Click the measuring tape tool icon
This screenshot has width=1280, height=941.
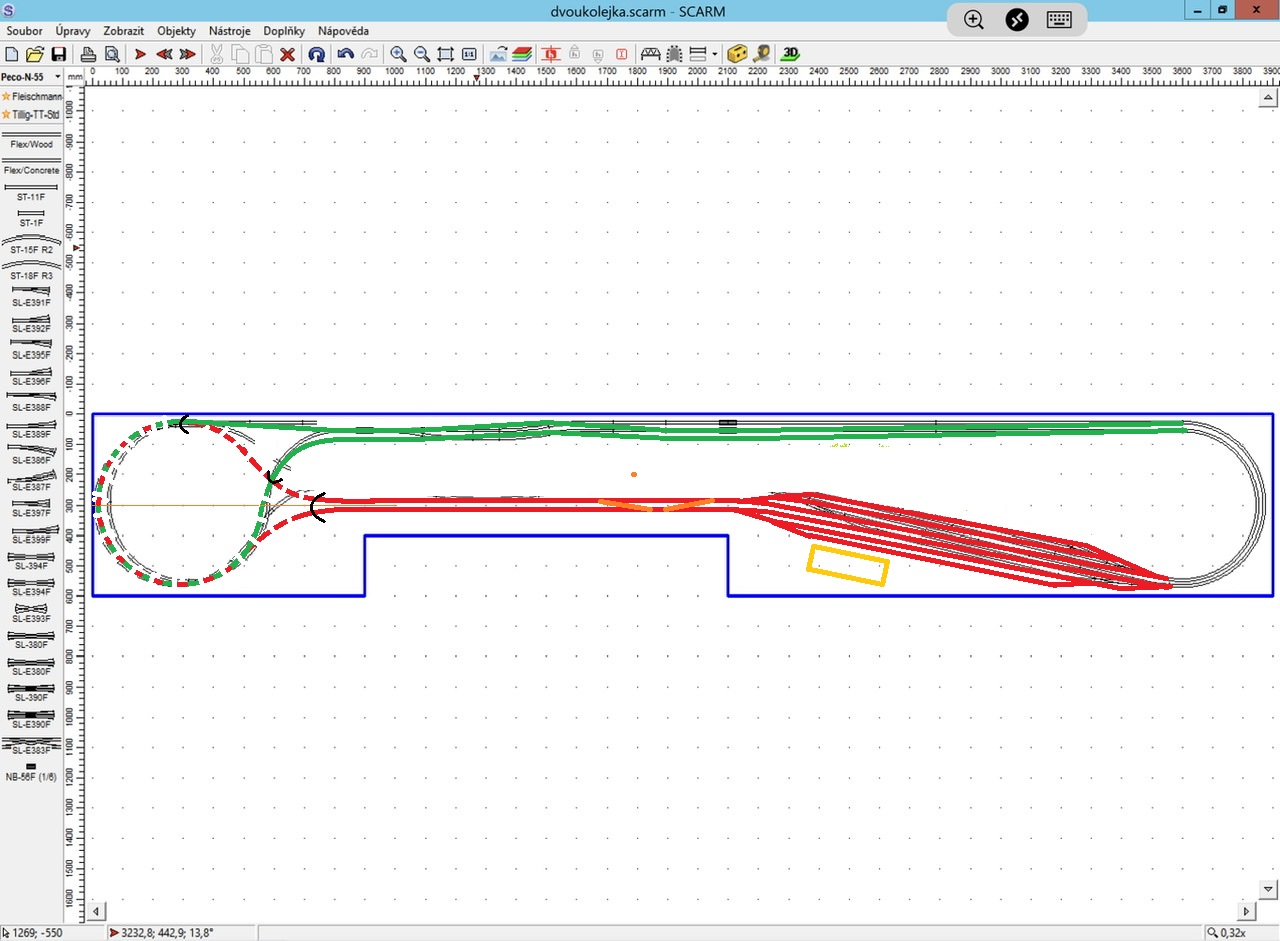(762, 54)
